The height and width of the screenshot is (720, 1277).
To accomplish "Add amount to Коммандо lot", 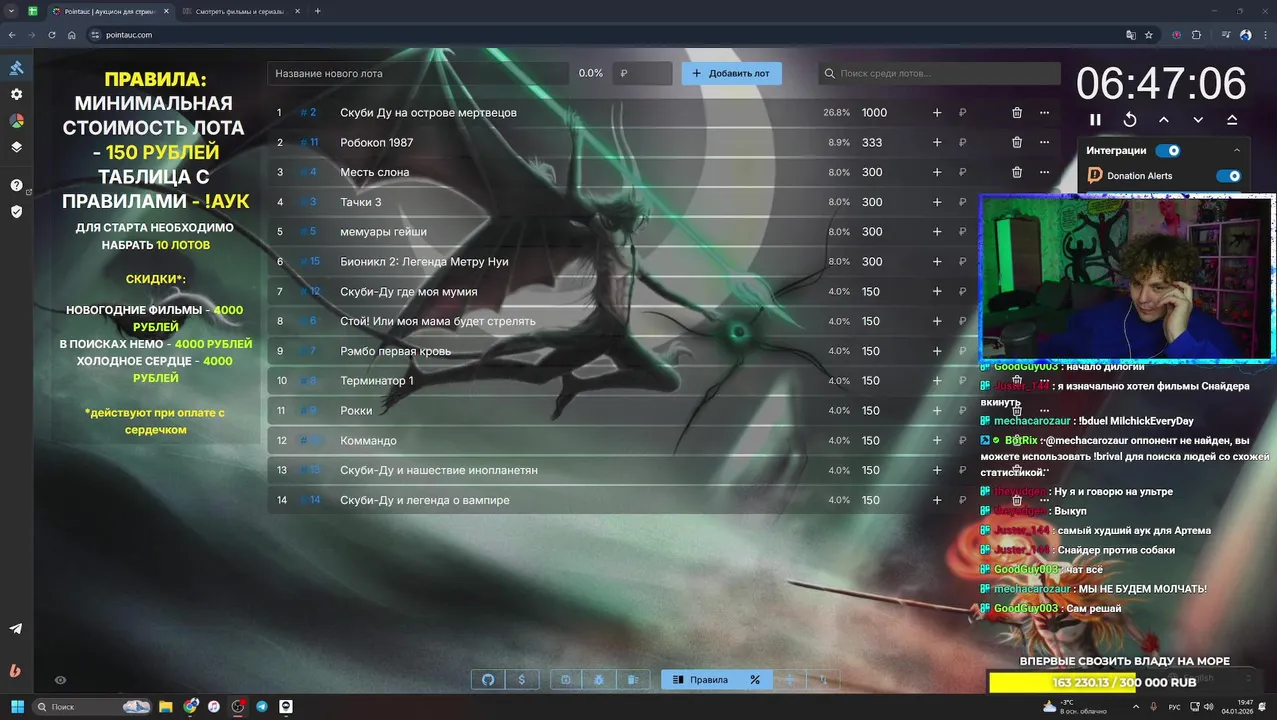I will point(937,441).
